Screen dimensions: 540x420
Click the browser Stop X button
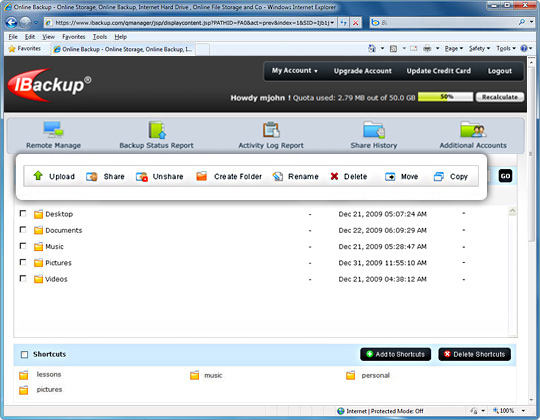355,23
